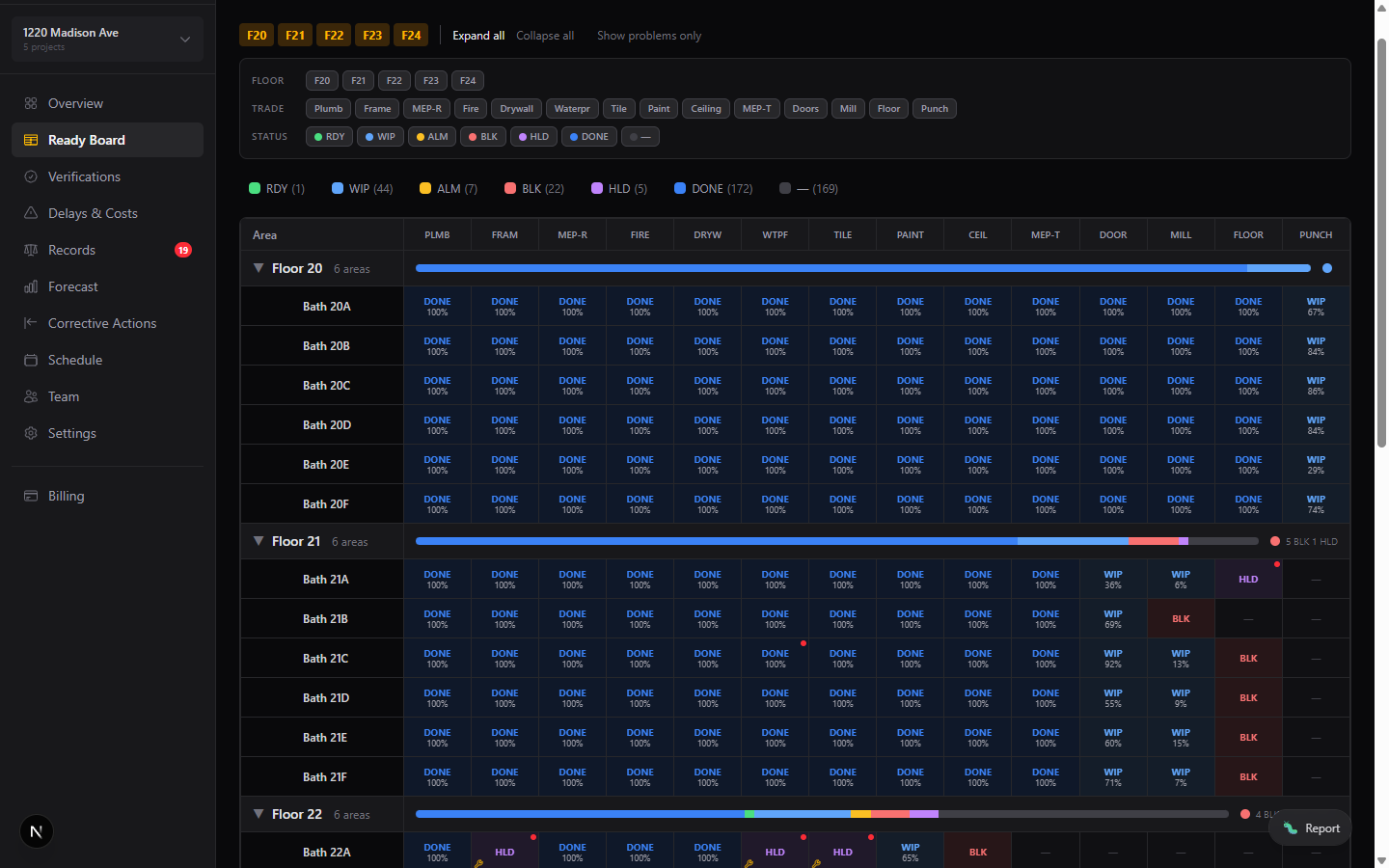Toggle the HLD status filter
1389x868 pixels.
tap(533, 137)
